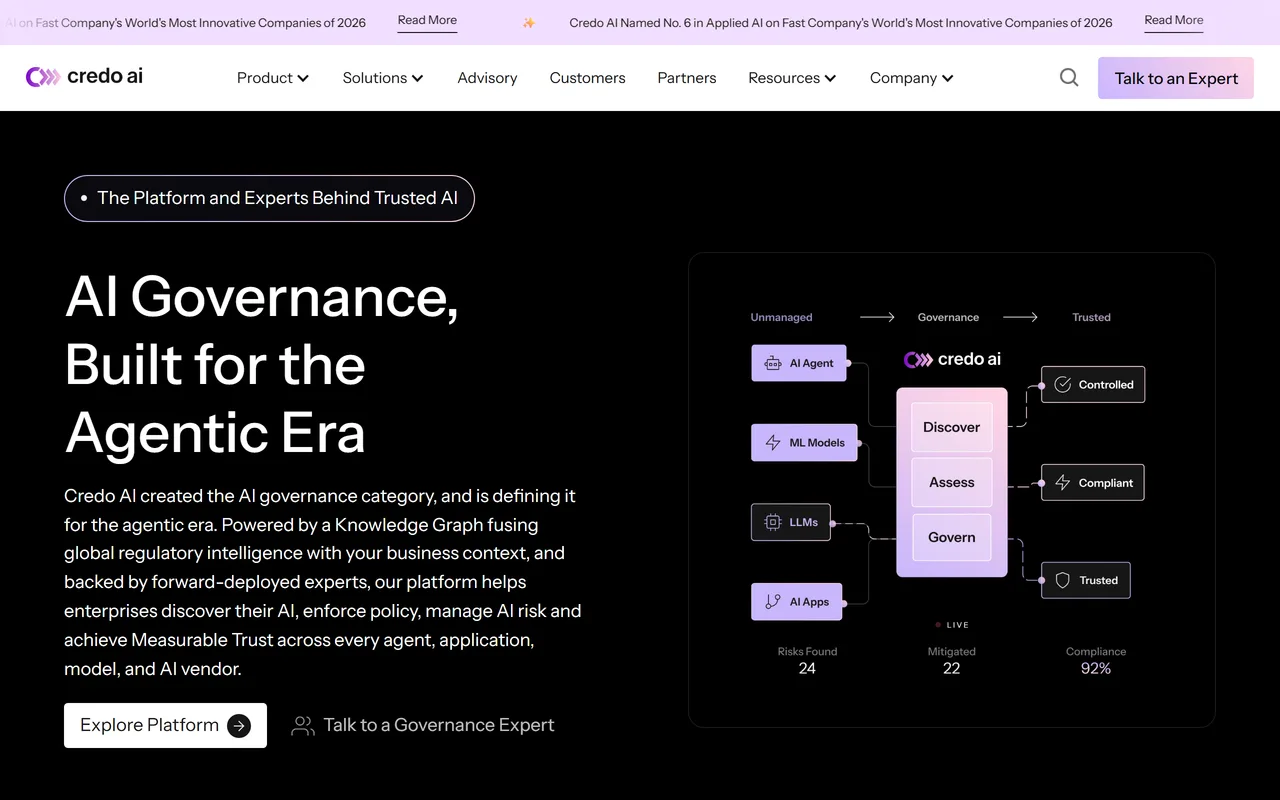This screenshot has width=1280, height=800.
Task: Click the ML Models node
Action: (x=804, y=443)
